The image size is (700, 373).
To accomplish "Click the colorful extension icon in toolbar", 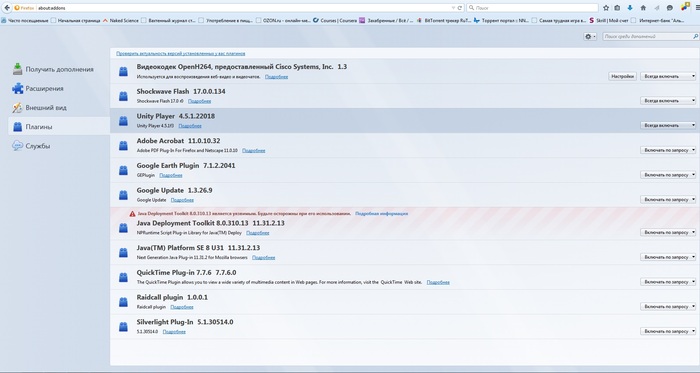I will (x=685, y=7).
